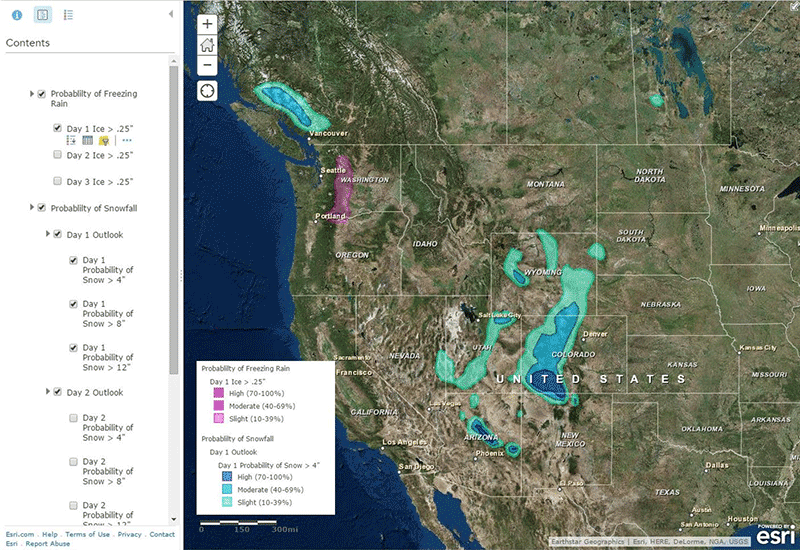Image resolution: width=800 pixels, height=550 pixels.
Task: Click the Contents panel scrollbar
Action: tap(173, 200)
